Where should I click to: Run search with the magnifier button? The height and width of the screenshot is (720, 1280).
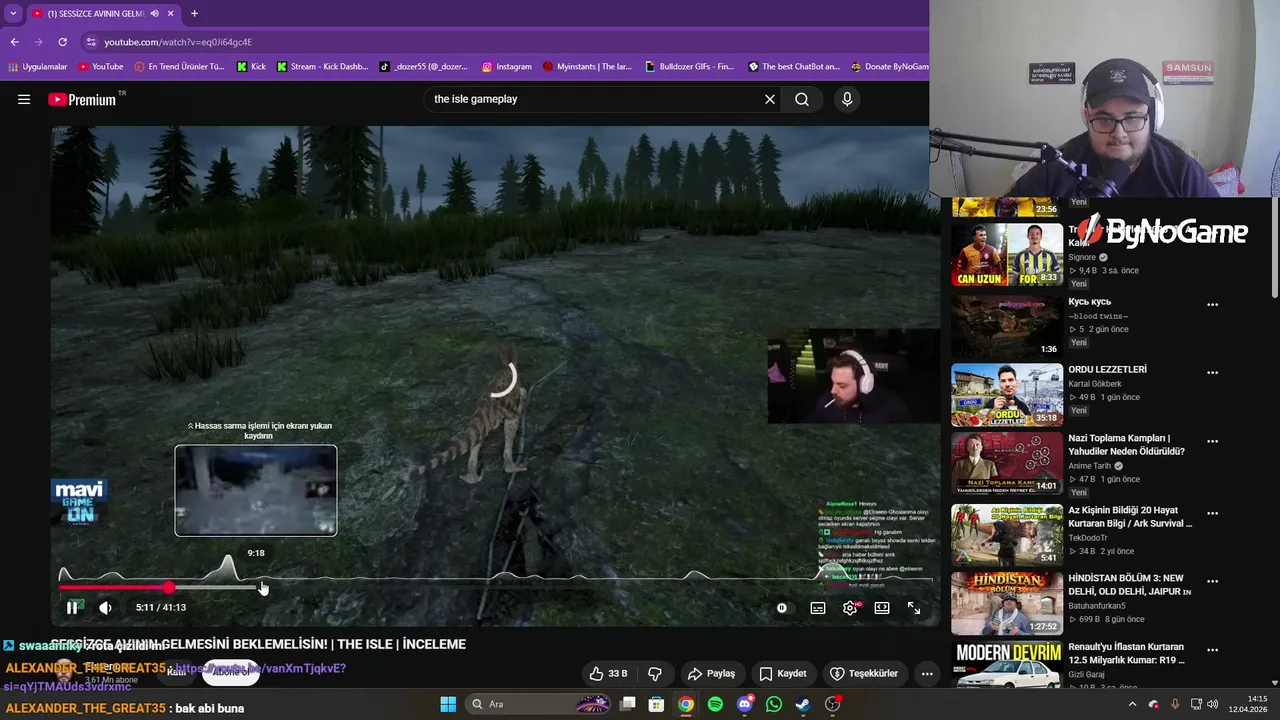coord(802,99)
